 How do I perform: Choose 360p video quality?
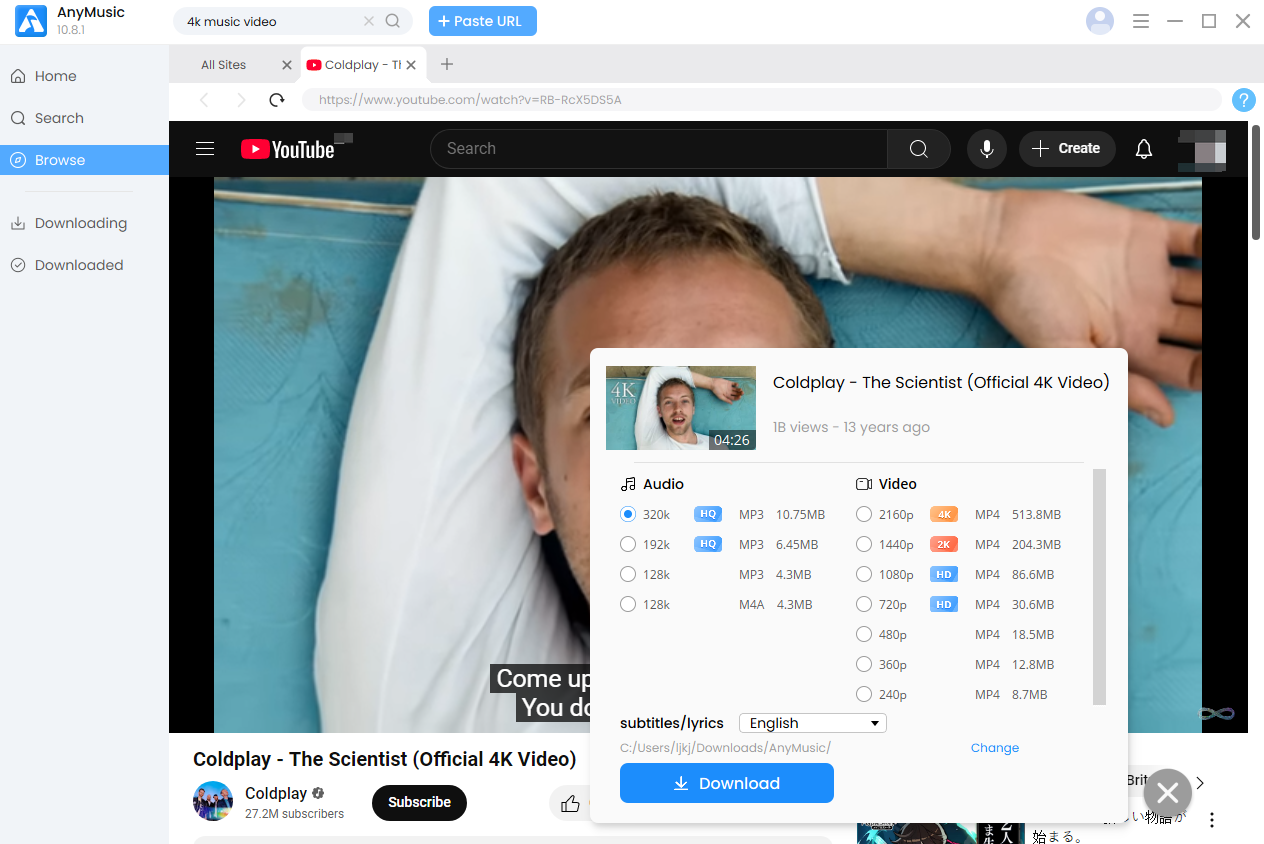click(x=864, y=665)
